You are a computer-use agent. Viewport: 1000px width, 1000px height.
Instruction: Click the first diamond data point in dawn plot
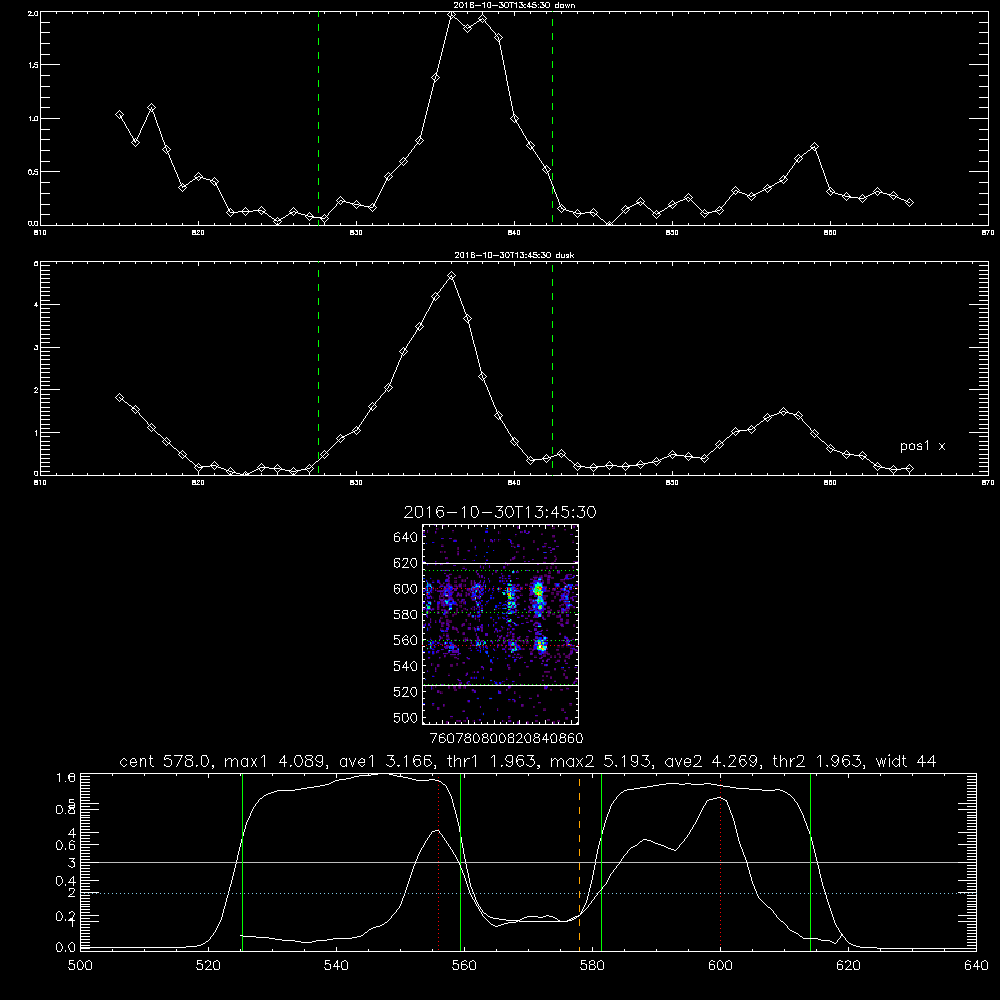click(x=119, y=115)
